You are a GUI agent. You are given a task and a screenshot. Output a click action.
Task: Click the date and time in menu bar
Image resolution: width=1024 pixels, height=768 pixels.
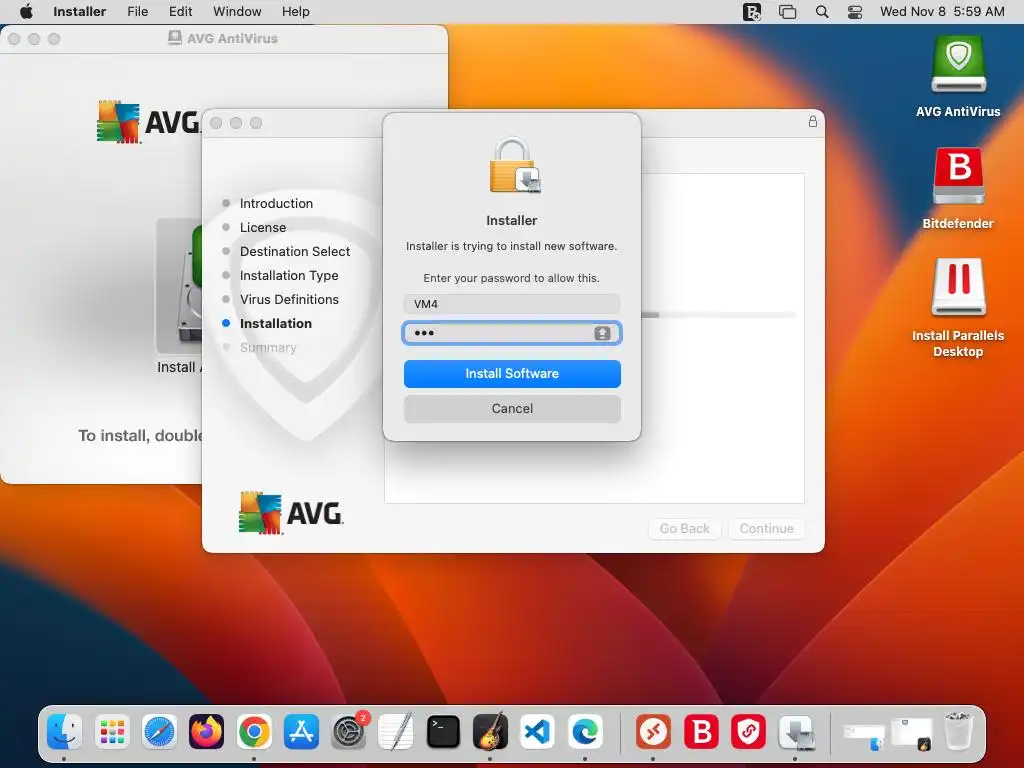(942, 11)
